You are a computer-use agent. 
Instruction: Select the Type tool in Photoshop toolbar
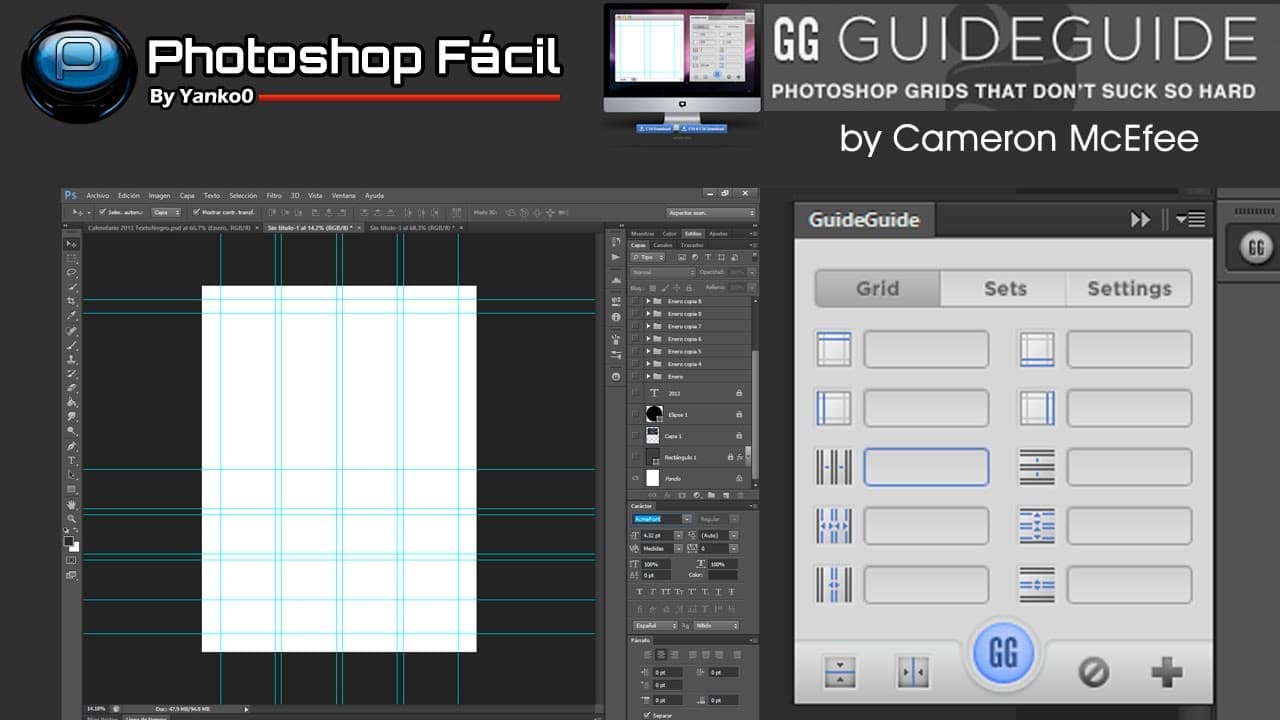point(72,461)
